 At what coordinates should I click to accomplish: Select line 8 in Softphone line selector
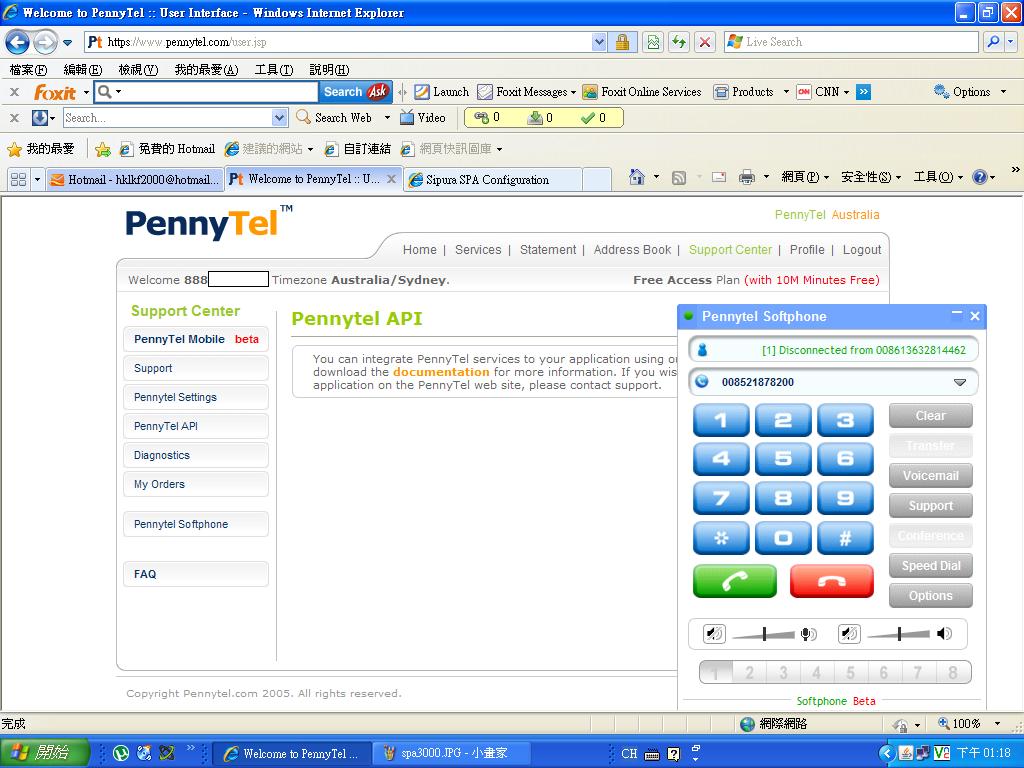(953, 672)
